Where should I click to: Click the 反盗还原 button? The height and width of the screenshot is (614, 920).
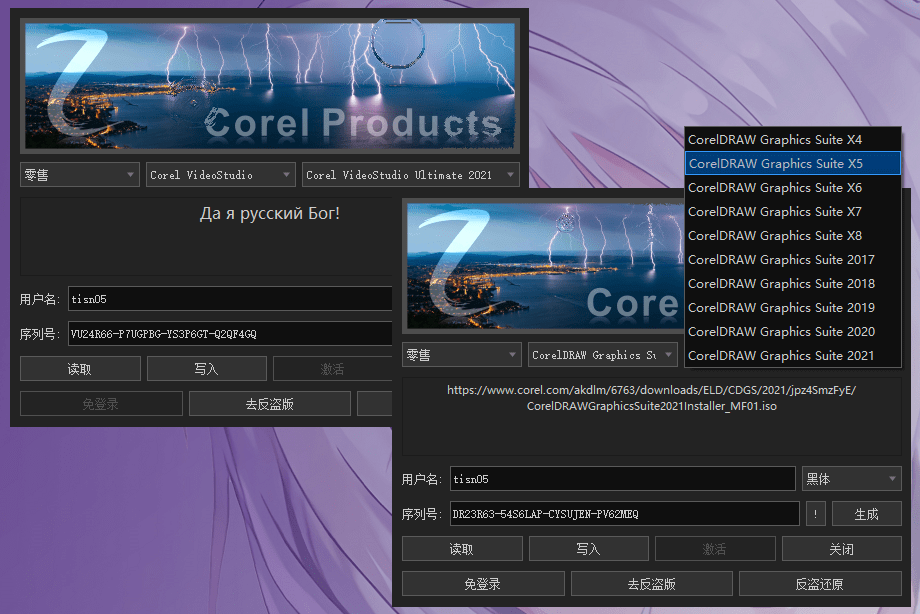point(820,584)
